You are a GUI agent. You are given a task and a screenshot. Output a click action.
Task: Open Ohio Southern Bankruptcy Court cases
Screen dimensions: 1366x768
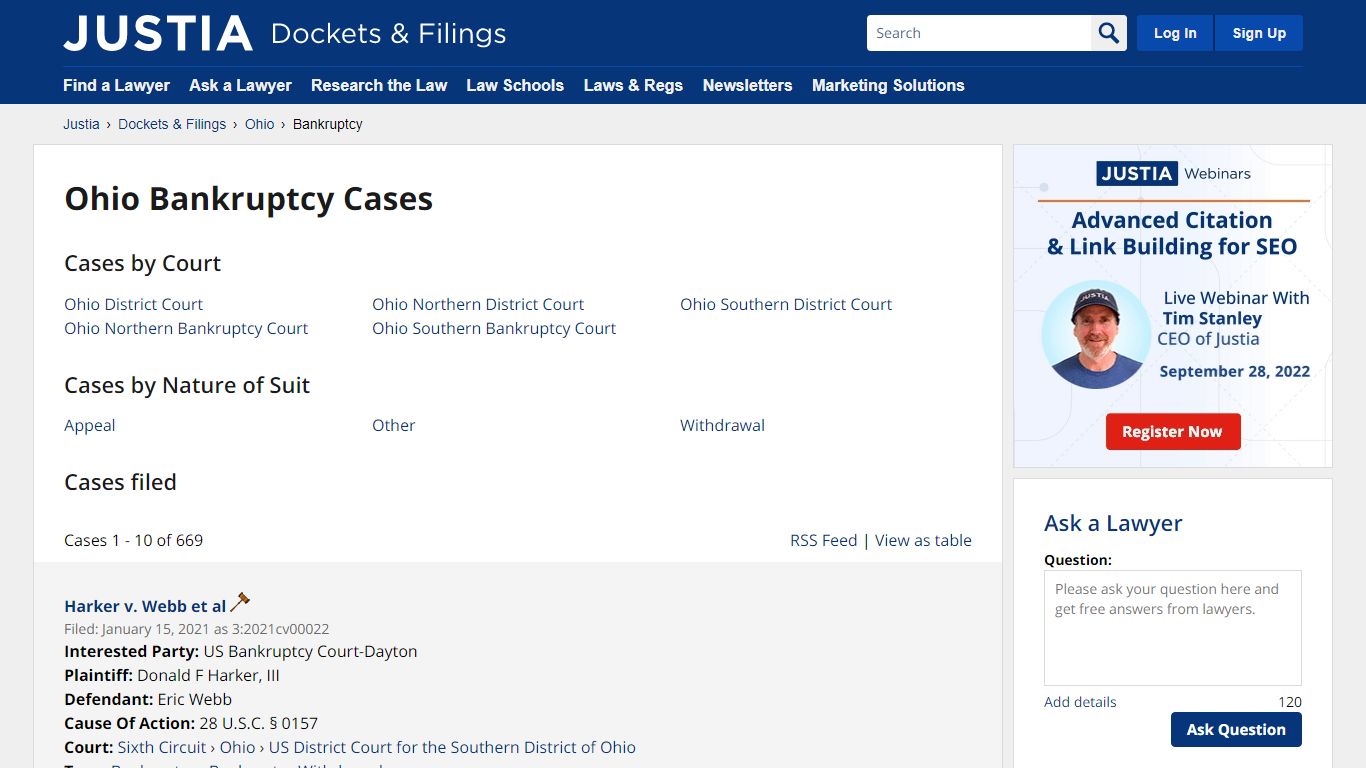[x=494, y=328]
